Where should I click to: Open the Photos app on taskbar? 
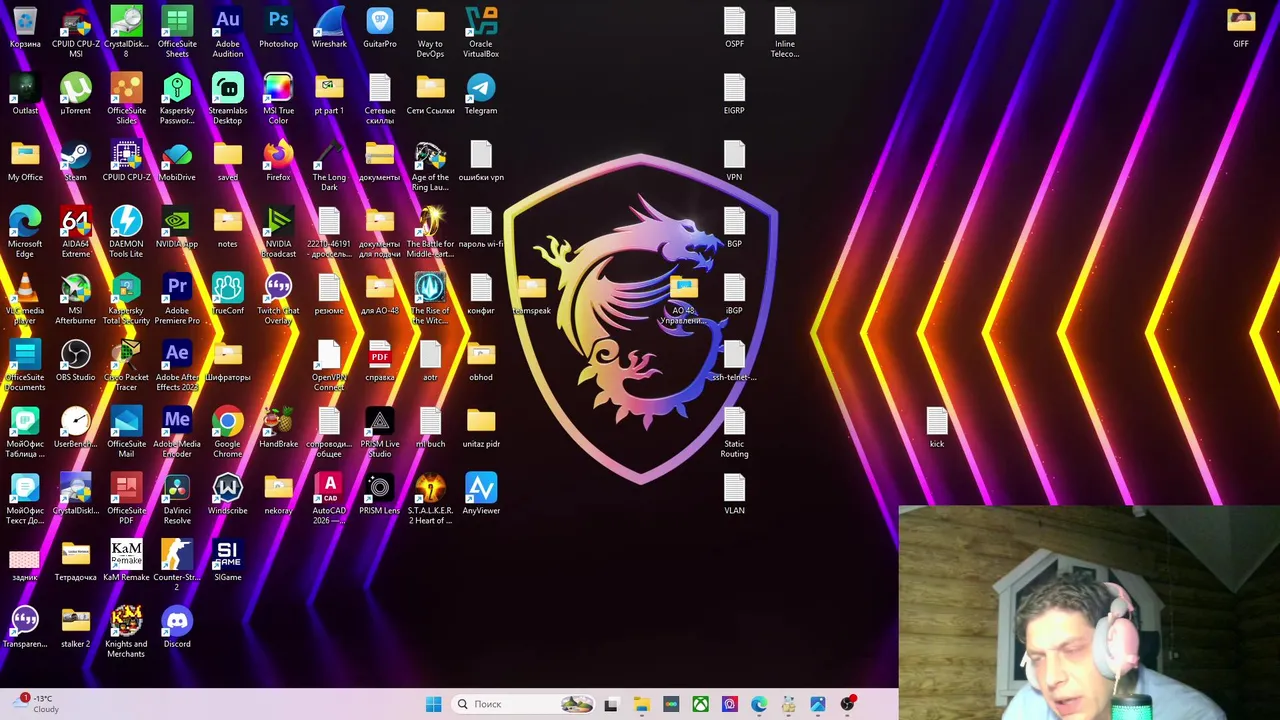coord(818,704)
